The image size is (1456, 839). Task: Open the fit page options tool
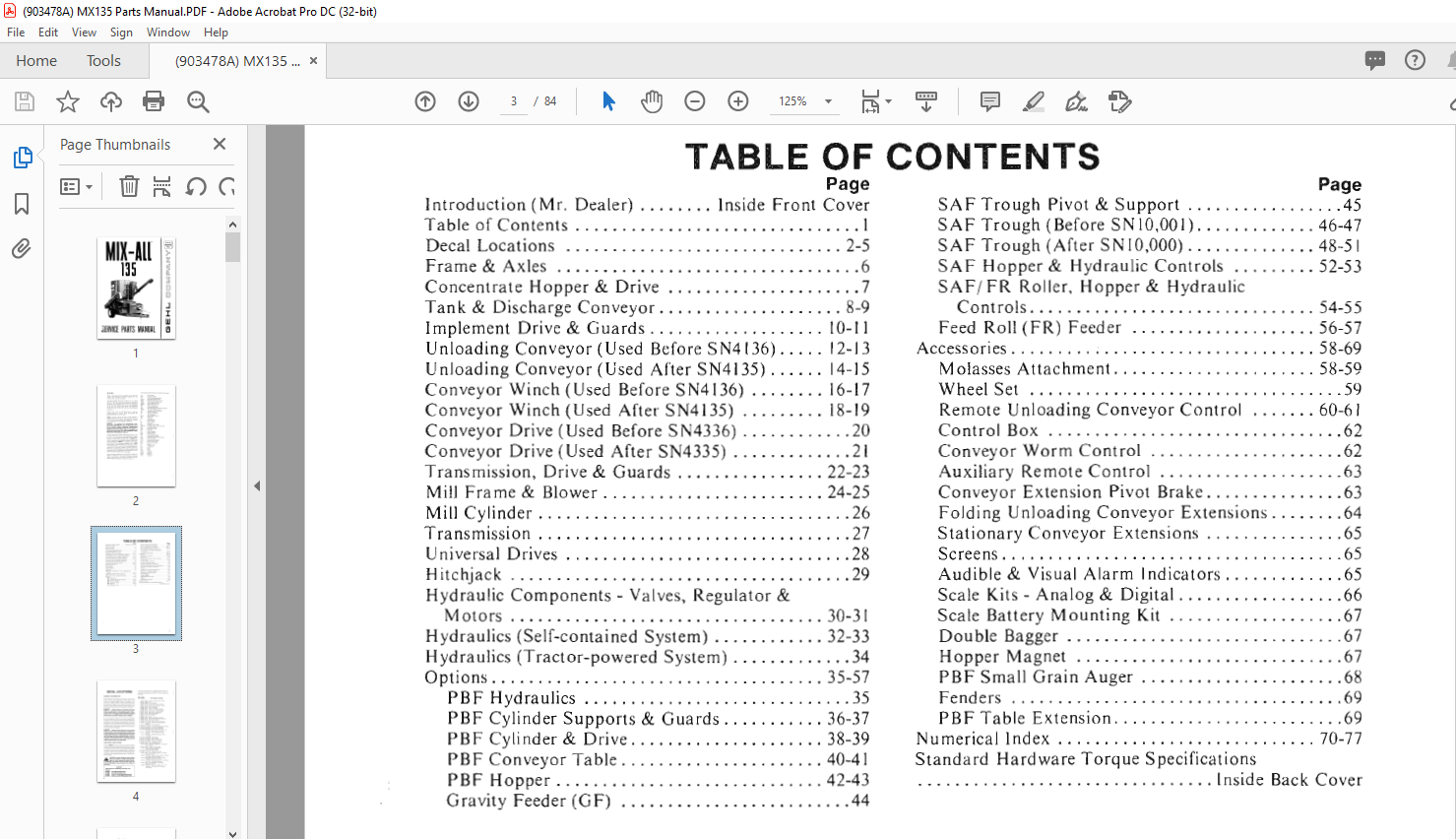[x=875, y=101]
